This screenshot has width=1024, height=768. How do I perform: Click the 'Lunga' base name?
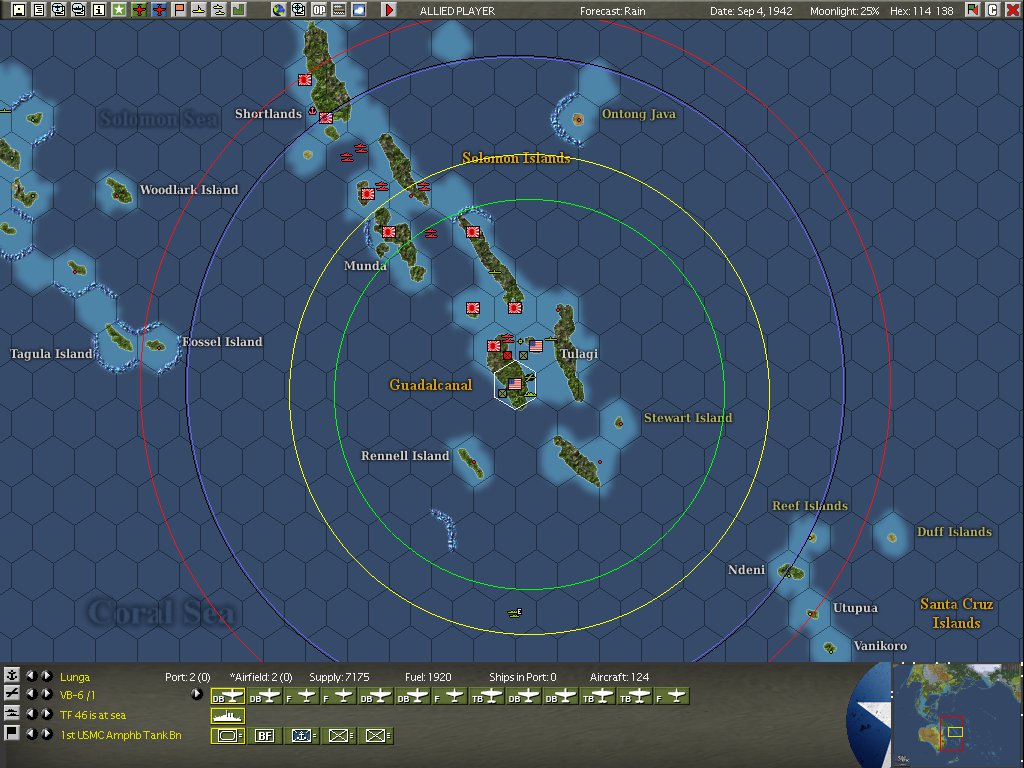(75, 677)
